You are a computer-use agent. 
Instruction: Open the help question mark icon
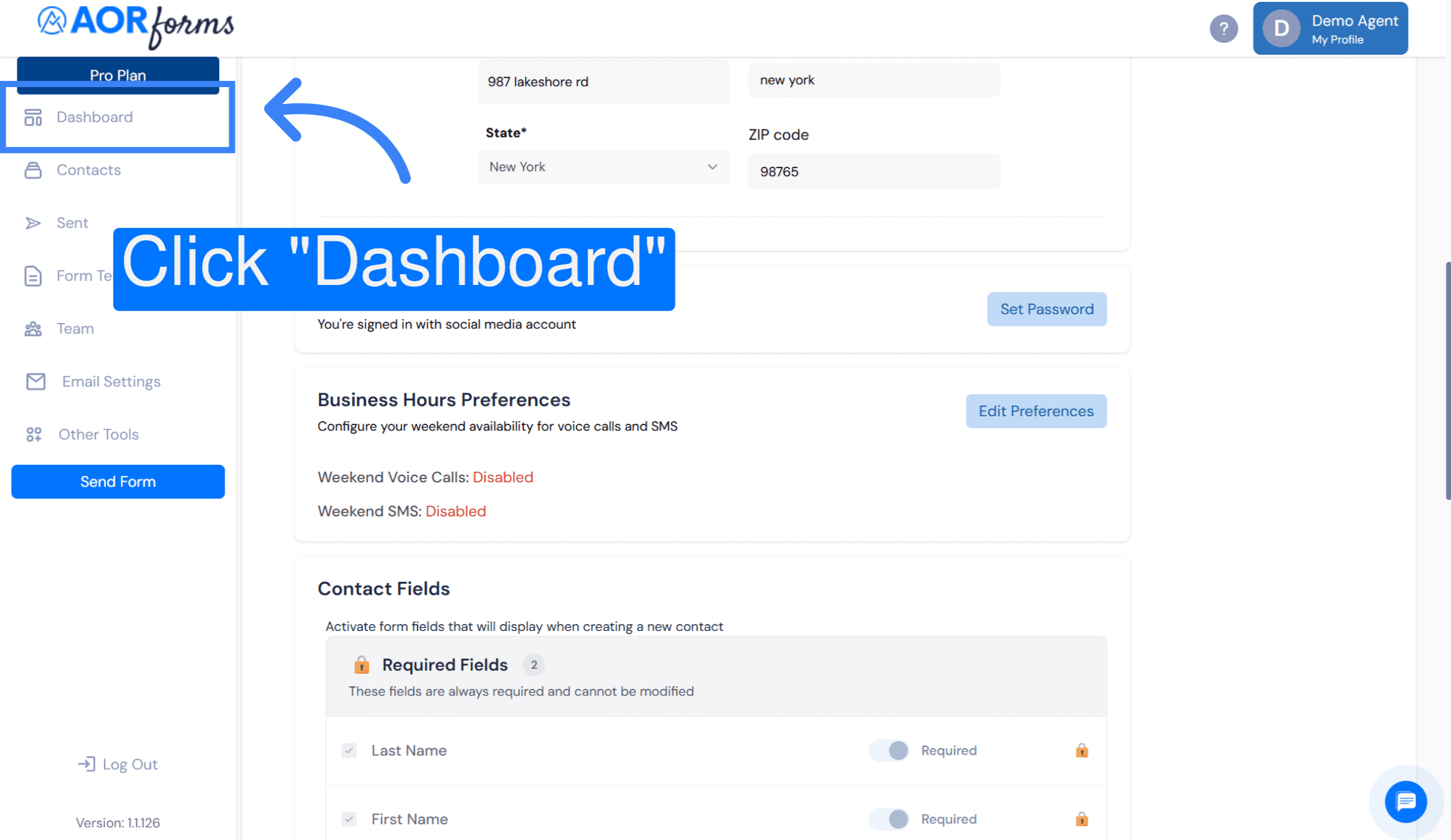[x=1223, y=29]
